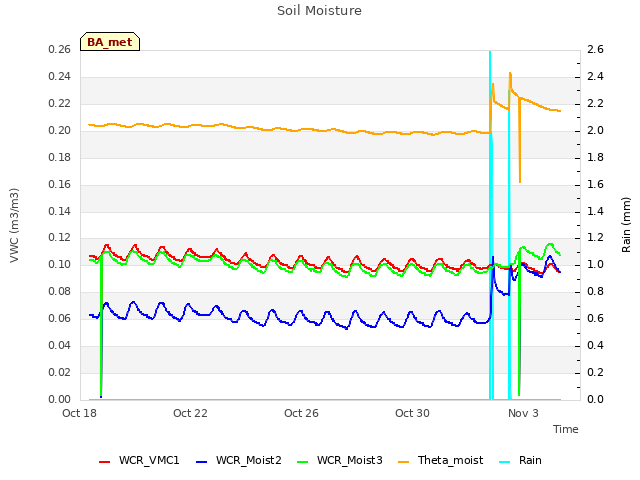Click the orange Theta_moist legend swatch
640x480 pixels.
click(403, 462)
